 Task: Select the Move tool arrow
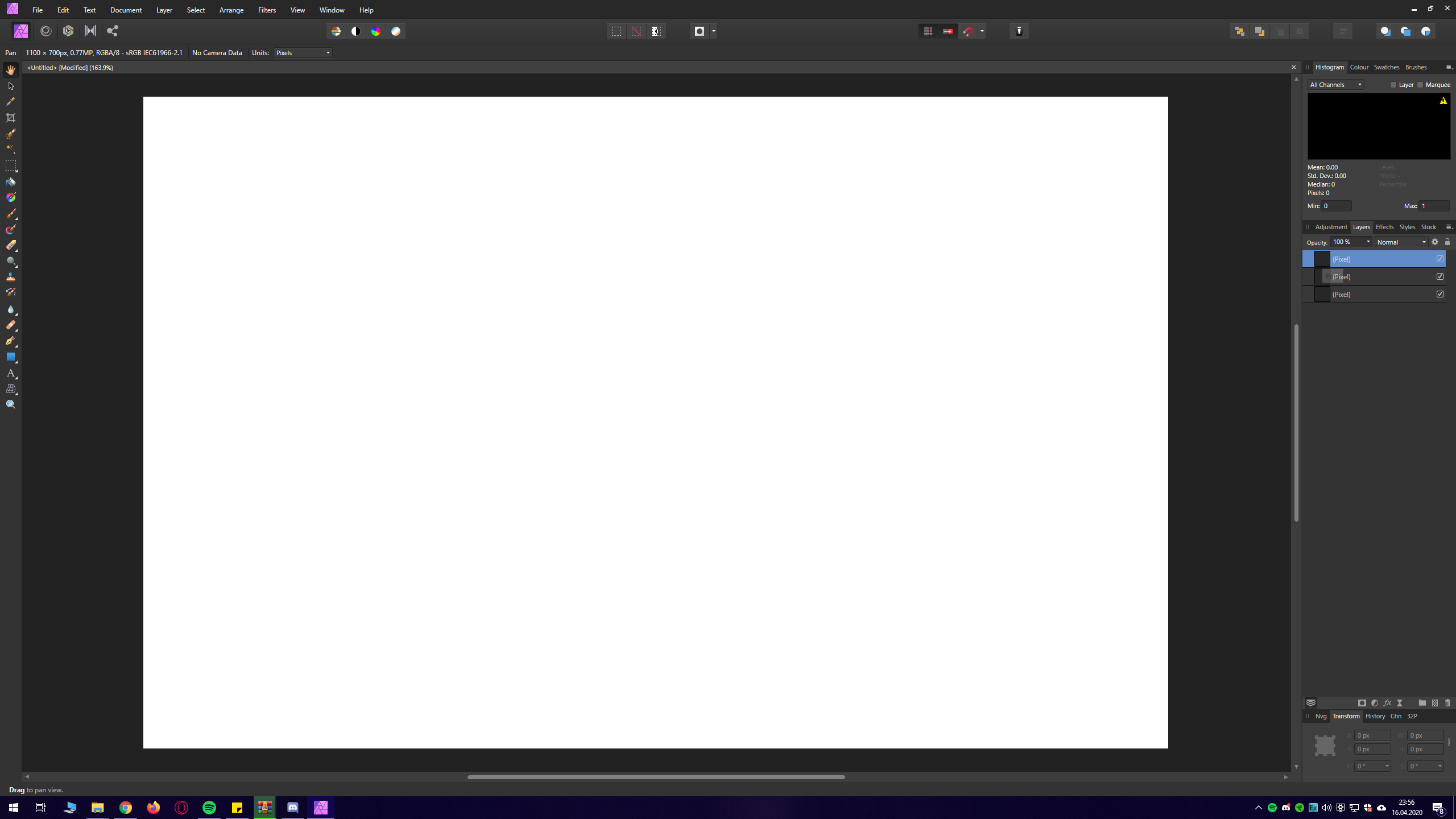11,86
